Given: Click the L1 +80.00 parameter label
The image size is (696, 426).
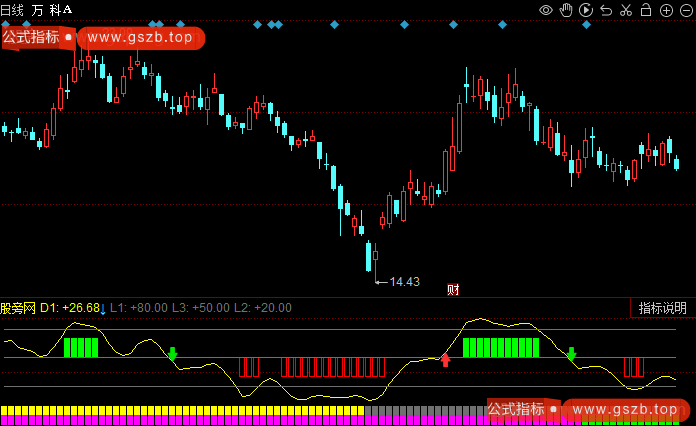Looking at the screenshot, I should point(139,308).
